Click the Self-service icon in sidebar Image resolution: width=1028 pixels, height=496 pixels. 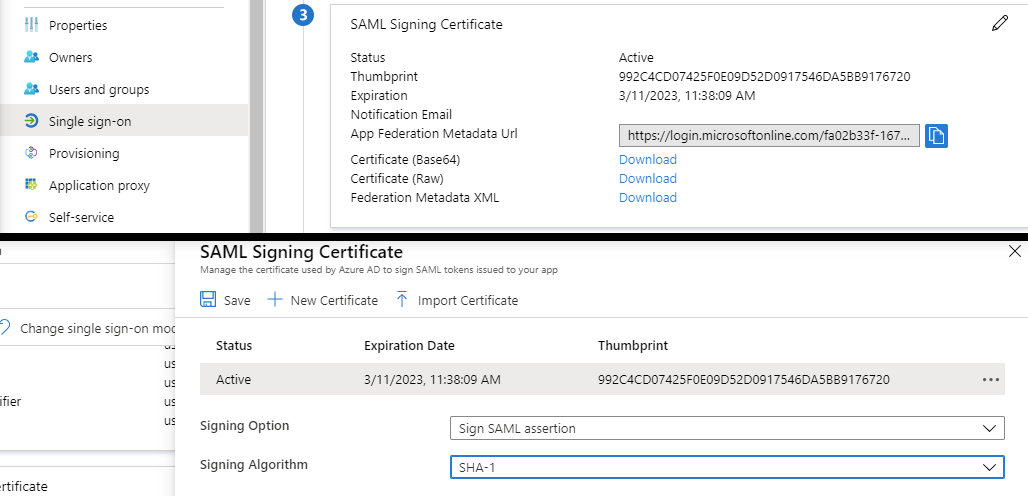point(31,217)
